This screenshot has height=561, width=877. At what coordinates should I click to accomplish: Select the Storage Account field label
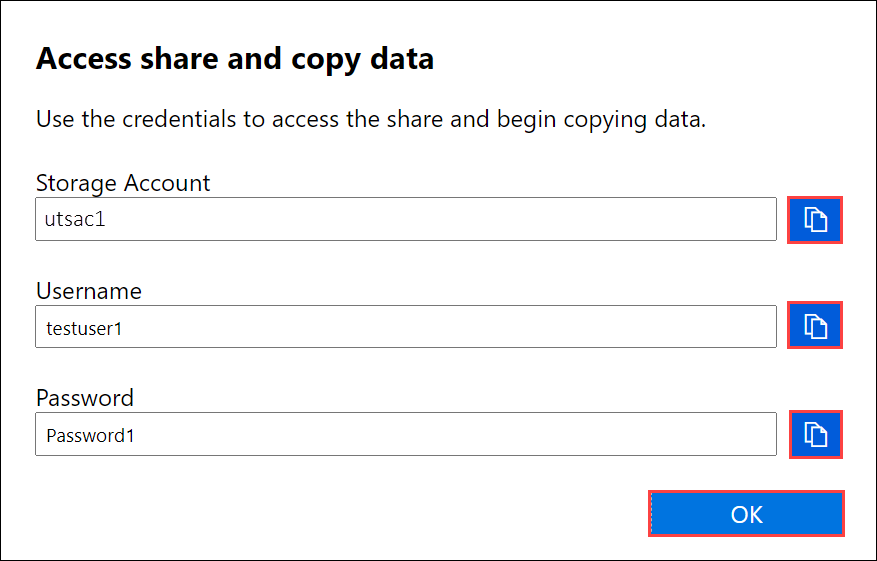[x=123, y=183]
